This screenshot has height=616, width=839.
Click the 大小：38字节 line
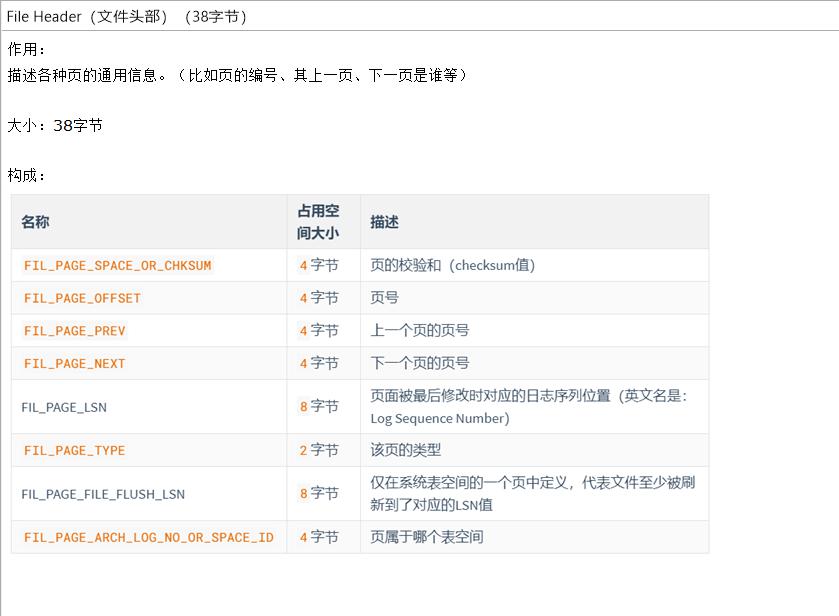(x=55, y=125)
